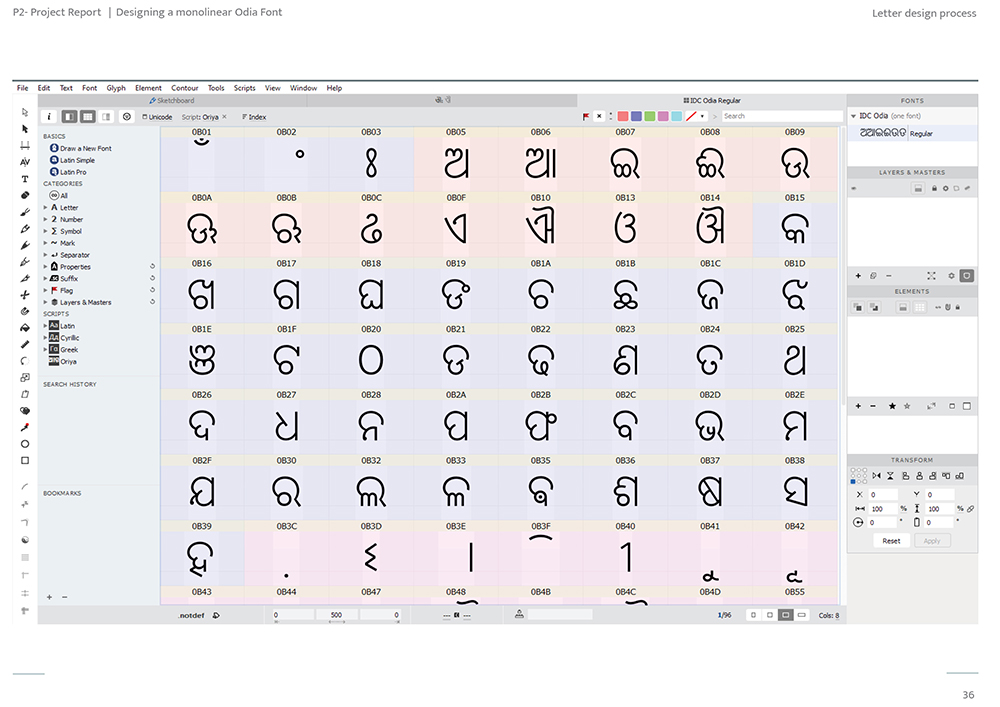Click the flip horizontal icon in Transform
1000x707 pixels.
876,476
